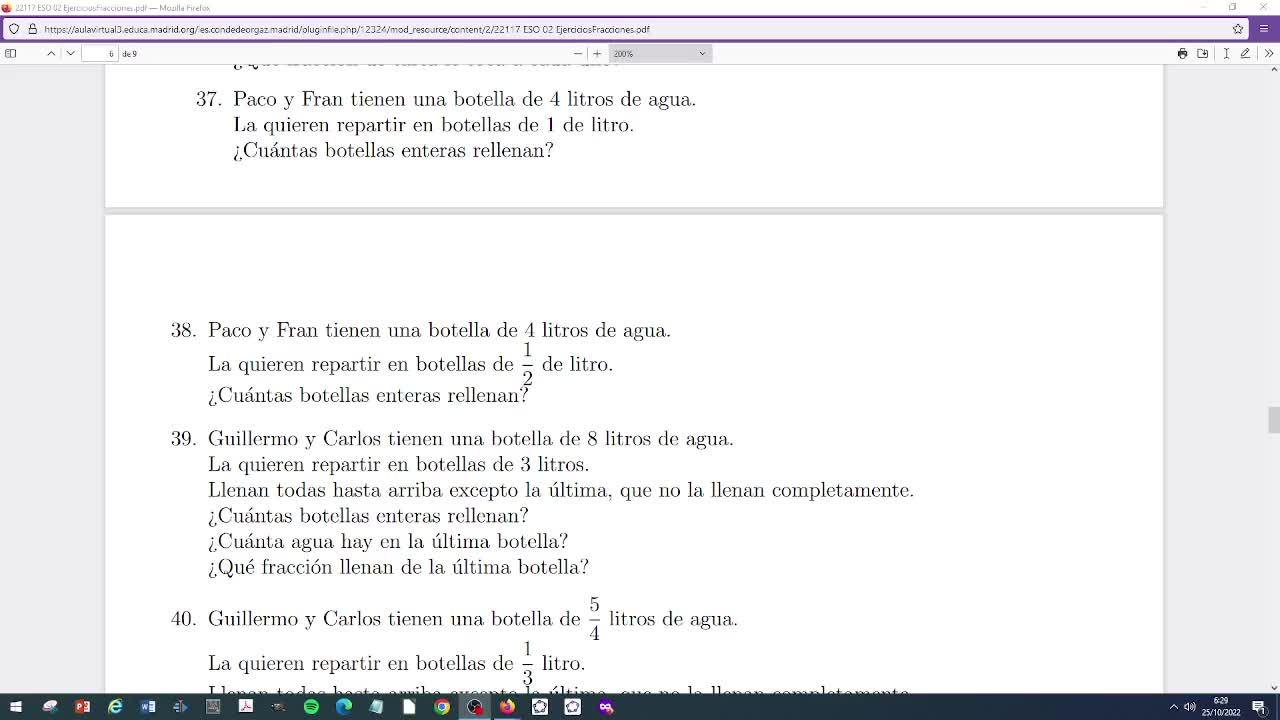
Task: Select the text annotation tool
Action: tap(1226, 53)
